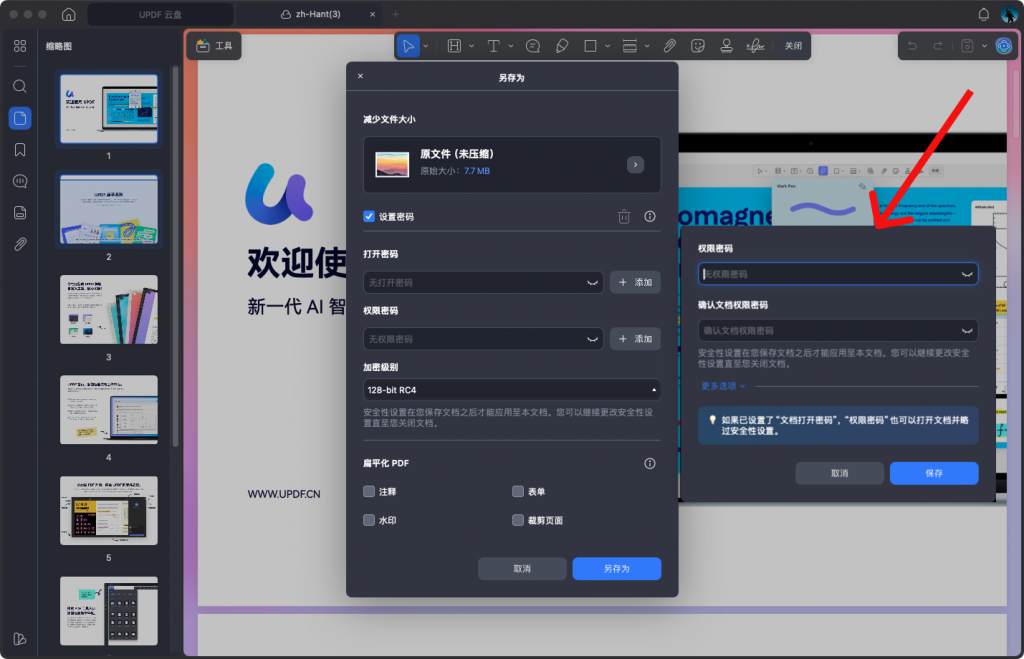The width and height of the screenshot is (1024, 659).
Task: Uncheck the 设置密码 checkbox
Action: click(x=369, y=216)
